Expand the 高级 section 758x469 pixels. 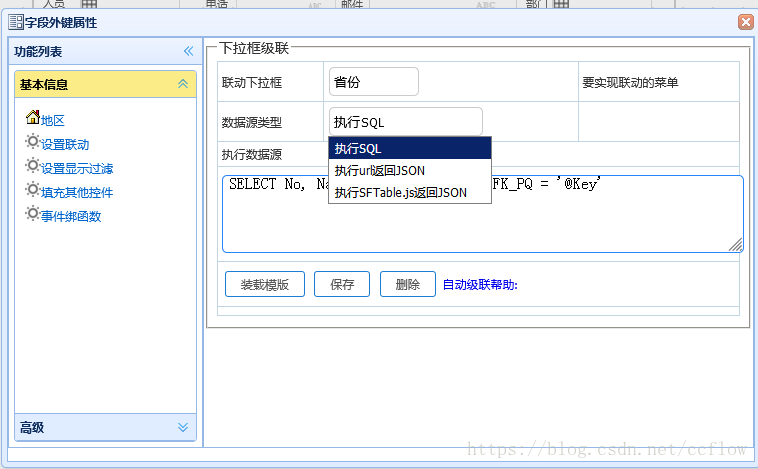coord(183,427)
